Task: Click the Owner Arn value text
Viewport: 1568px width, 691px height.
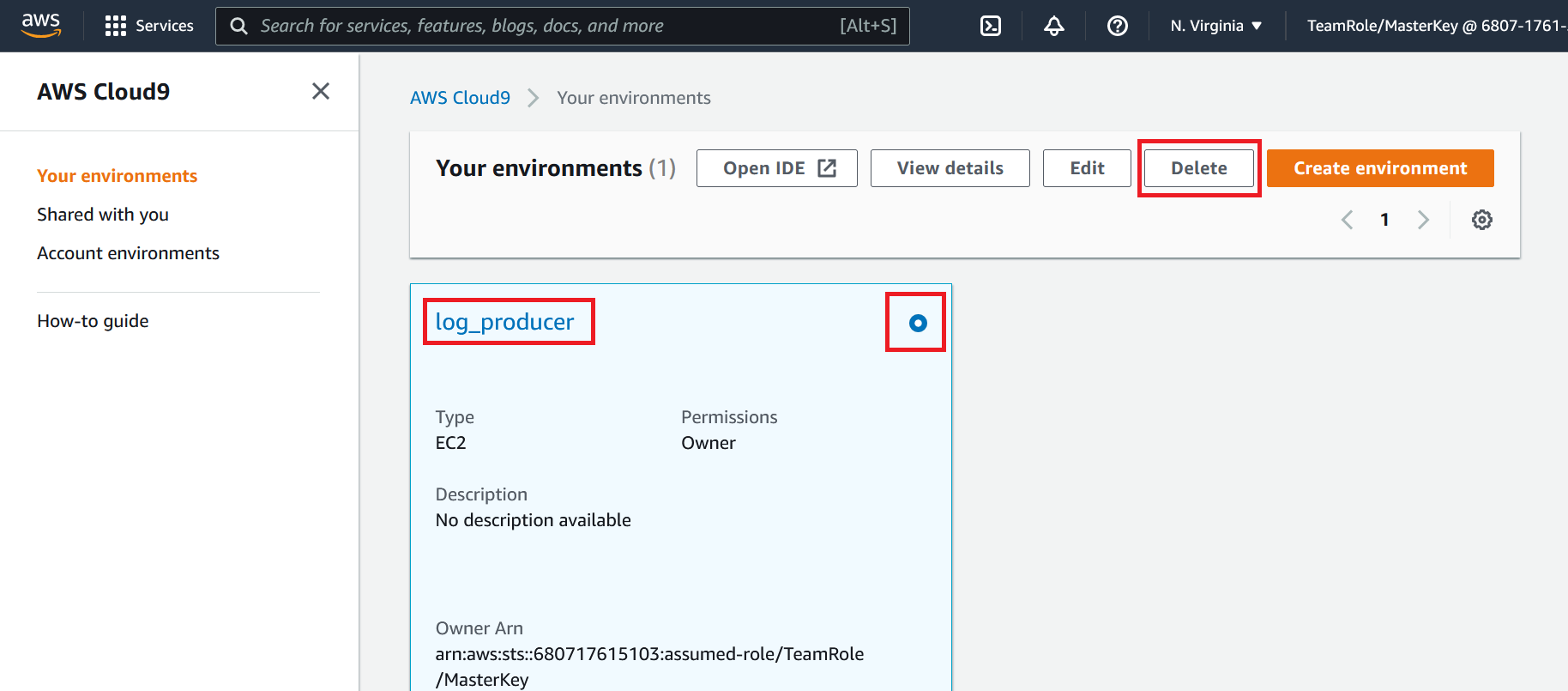Action: tap(649, 667)
